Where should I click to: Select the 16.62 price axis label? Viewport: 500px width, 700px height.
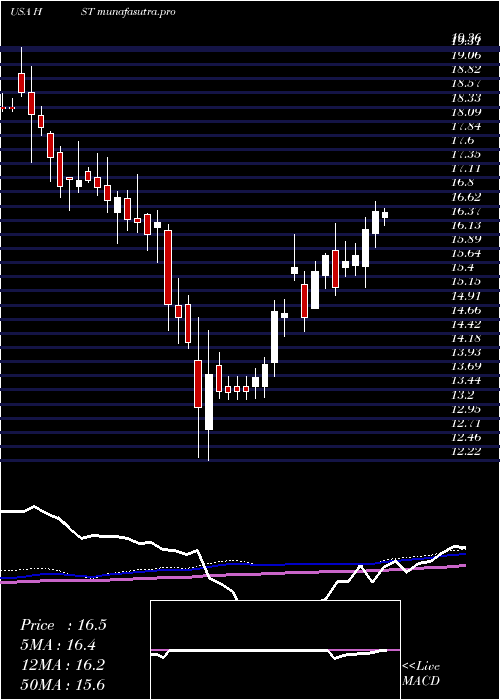click(x=466, y=196)
